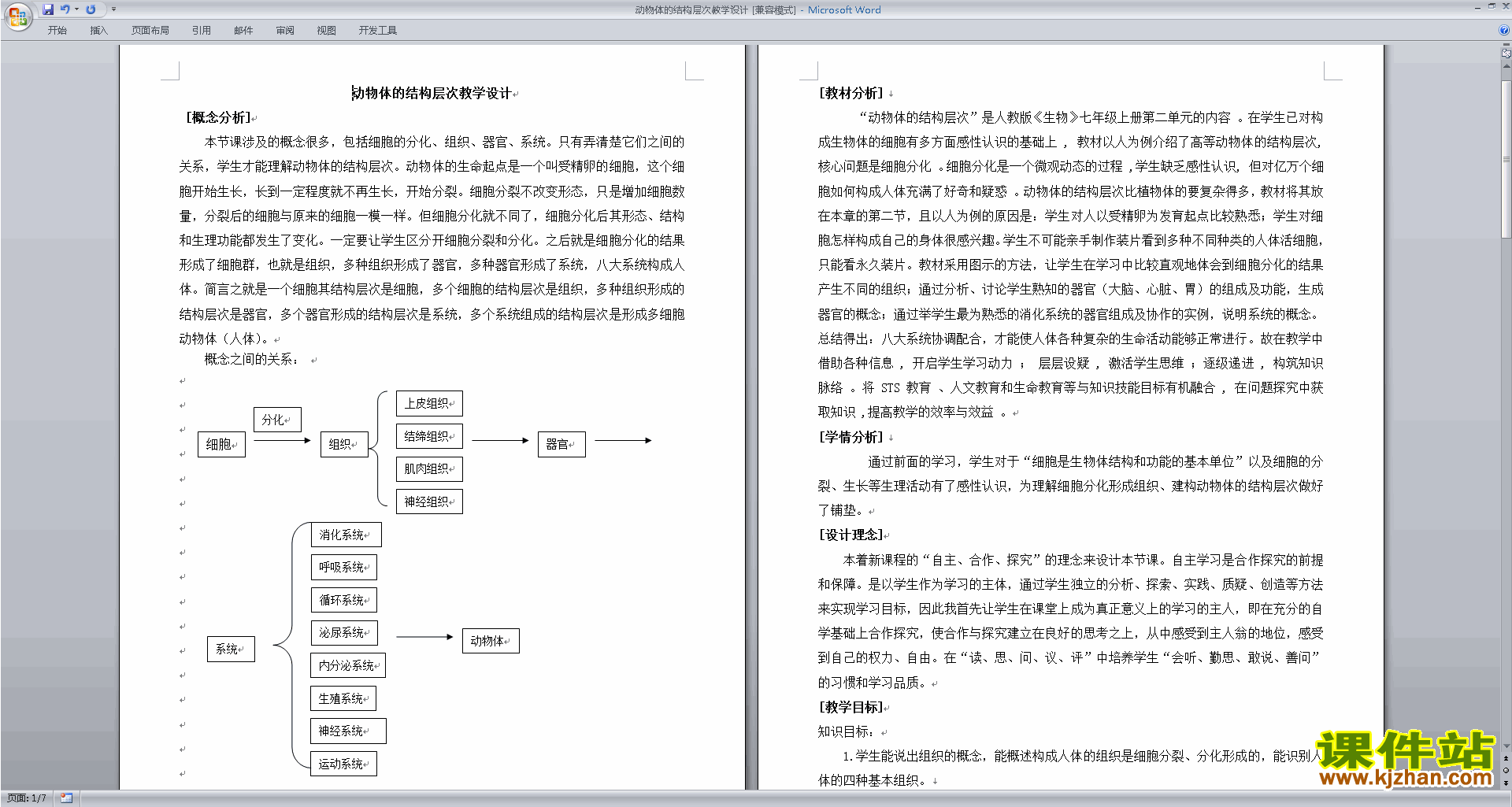Click the macro recording icon in status bar

[67, 798]
